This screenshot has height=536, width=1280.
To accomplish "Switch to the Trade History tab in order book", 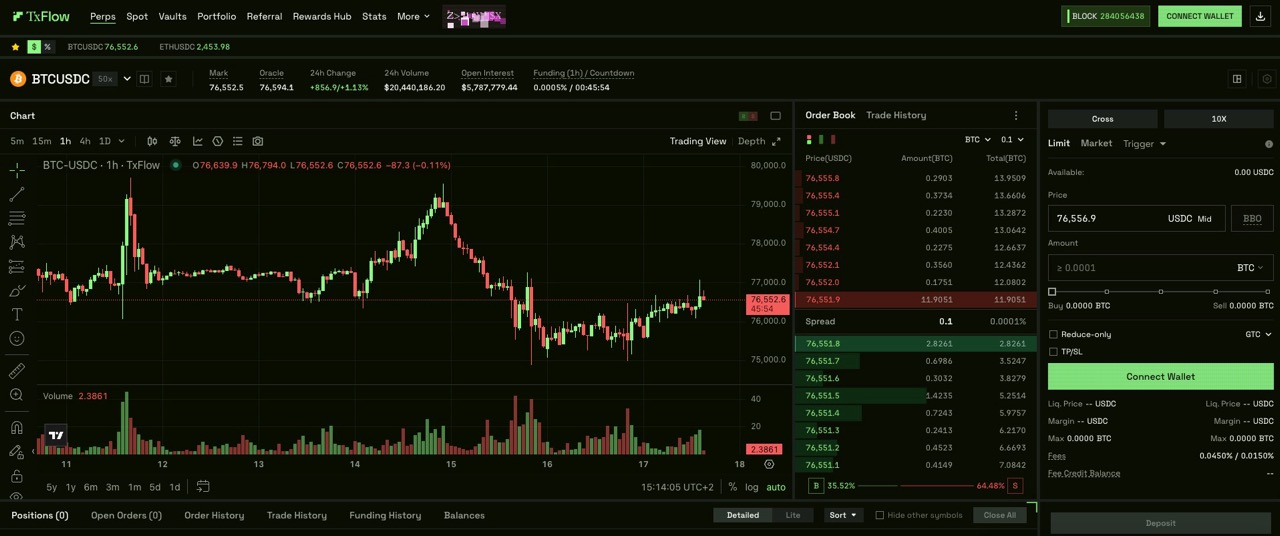I will coord(896,115).
